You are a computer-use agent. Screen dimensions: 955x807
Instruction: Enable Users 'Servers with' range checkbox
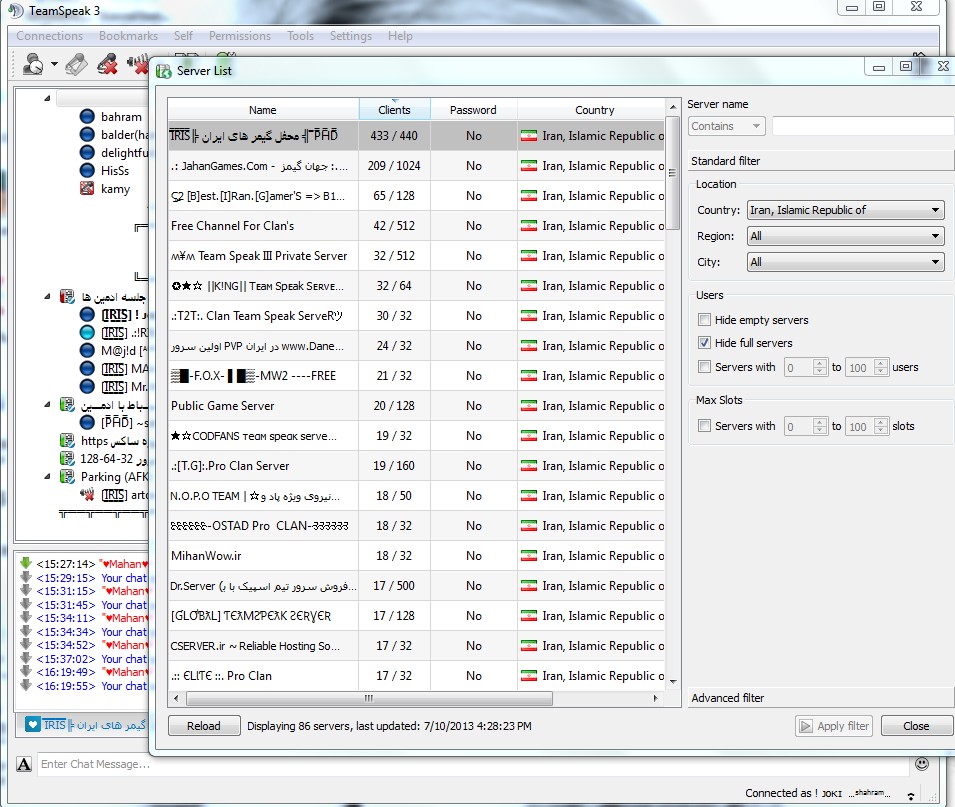coord(704,367)
